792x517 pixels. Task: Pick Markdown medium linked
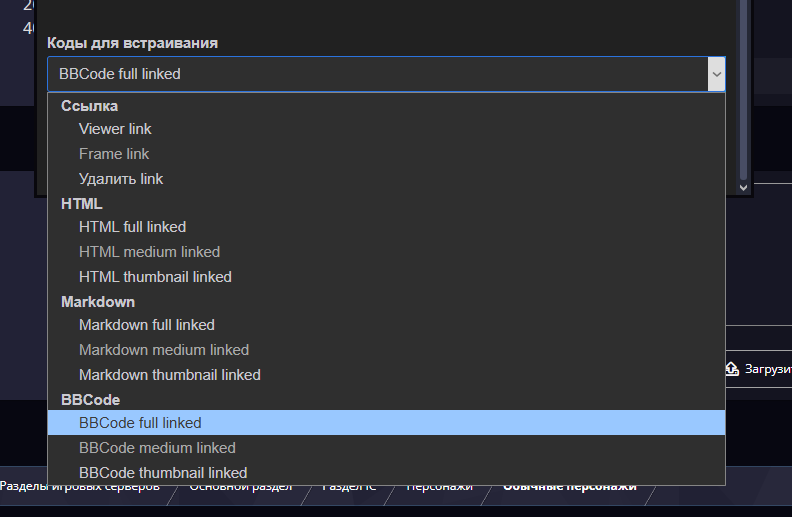point(164,350)
